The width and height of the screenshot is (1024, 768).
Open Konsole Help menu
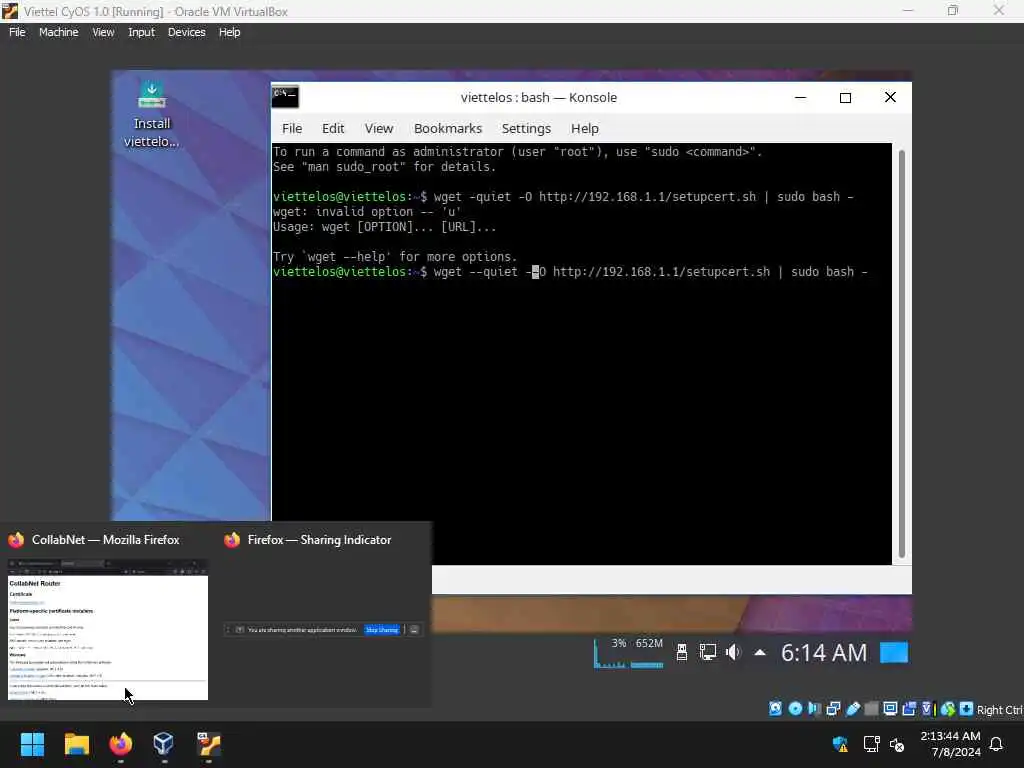584,129
